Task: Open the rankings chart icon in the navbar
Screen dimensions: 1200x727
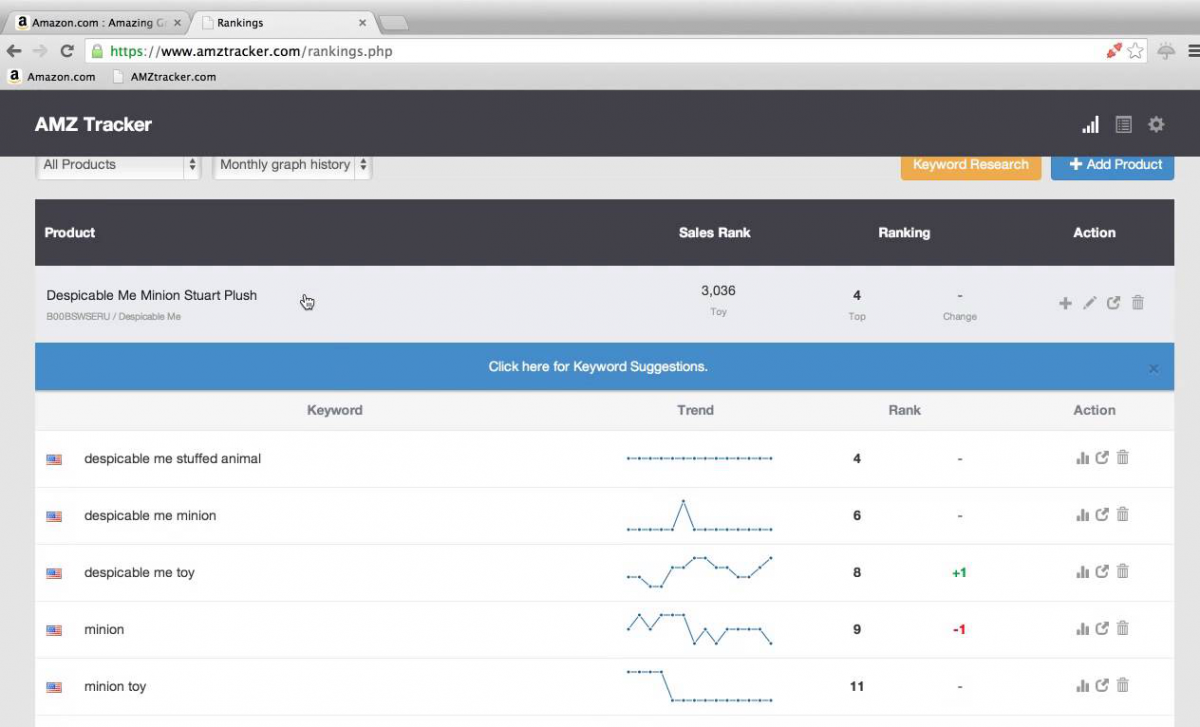Action: coord(1090,124)
